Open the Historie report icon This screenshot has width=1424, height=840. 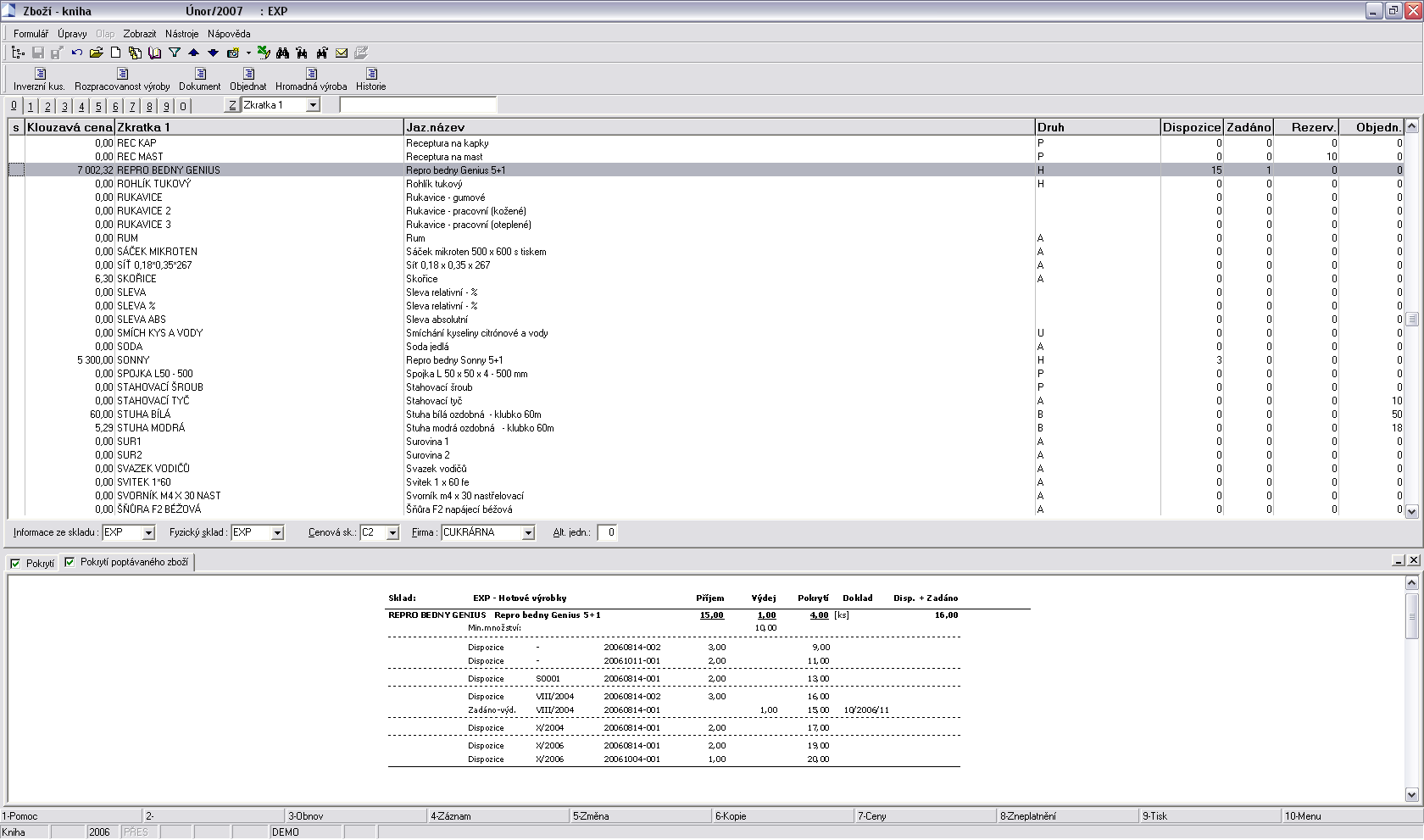tap(371, 74)
